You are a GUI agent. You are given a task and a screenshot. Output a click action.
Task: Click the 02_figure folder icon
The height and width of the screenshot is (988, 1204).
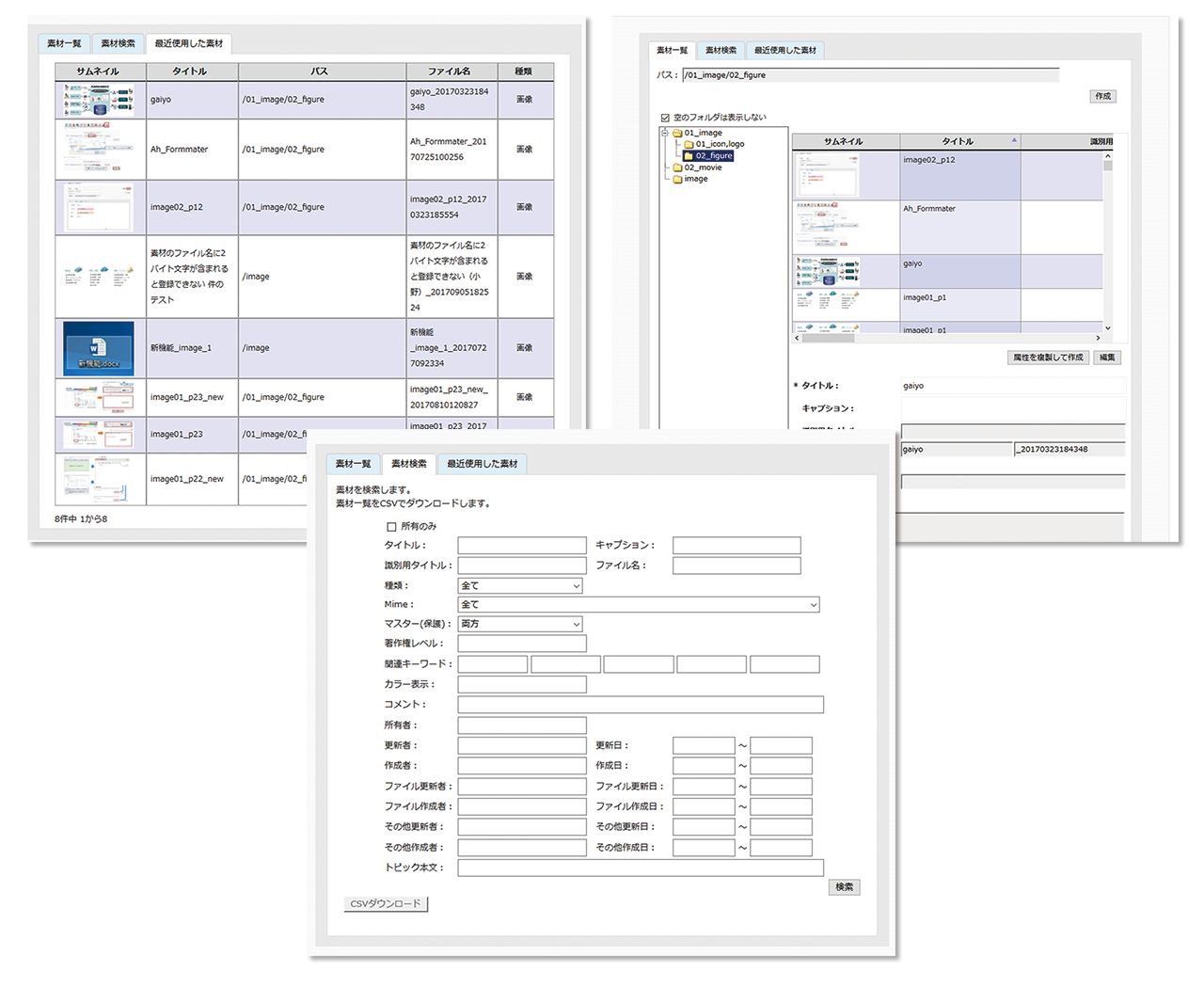(x=689, y=156)
